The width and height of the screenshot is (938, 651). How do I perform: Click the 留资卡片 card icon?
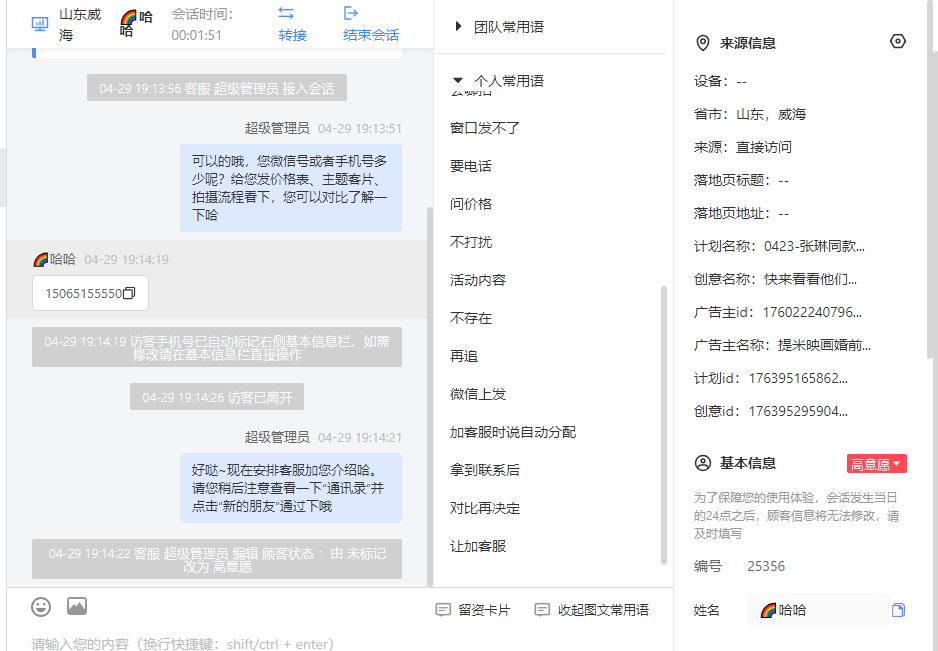[x=443, y=610]
